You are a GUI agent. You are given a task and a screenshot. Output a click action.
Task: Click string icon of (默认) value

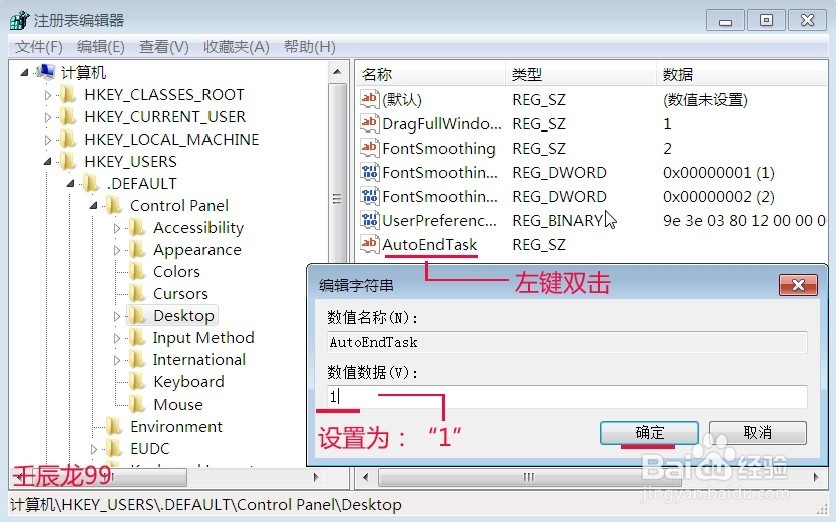(x=369, y=99)
